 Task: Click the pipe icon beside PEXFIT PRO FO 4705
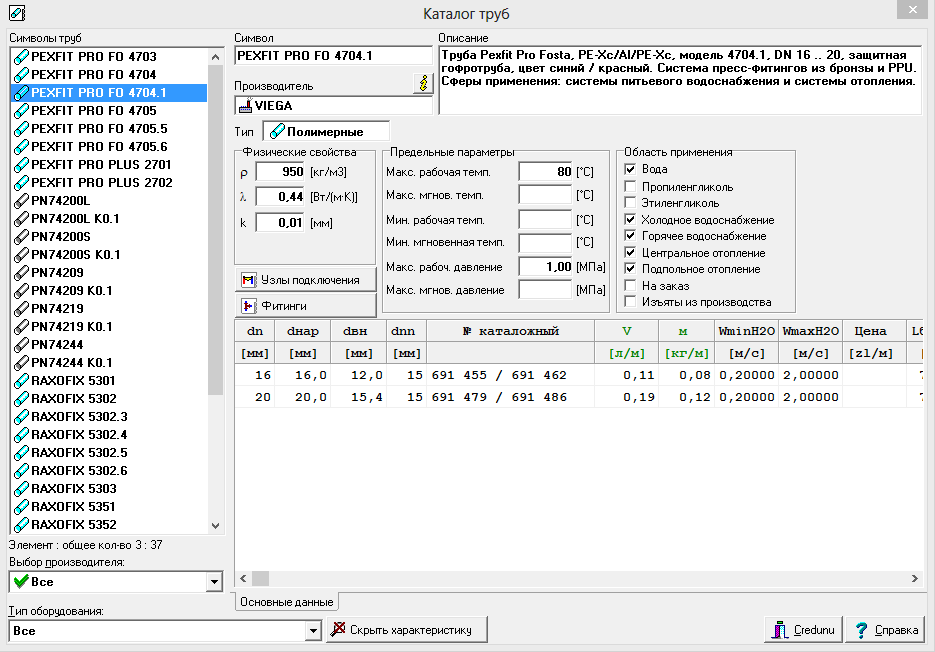[x=21, y=110]
